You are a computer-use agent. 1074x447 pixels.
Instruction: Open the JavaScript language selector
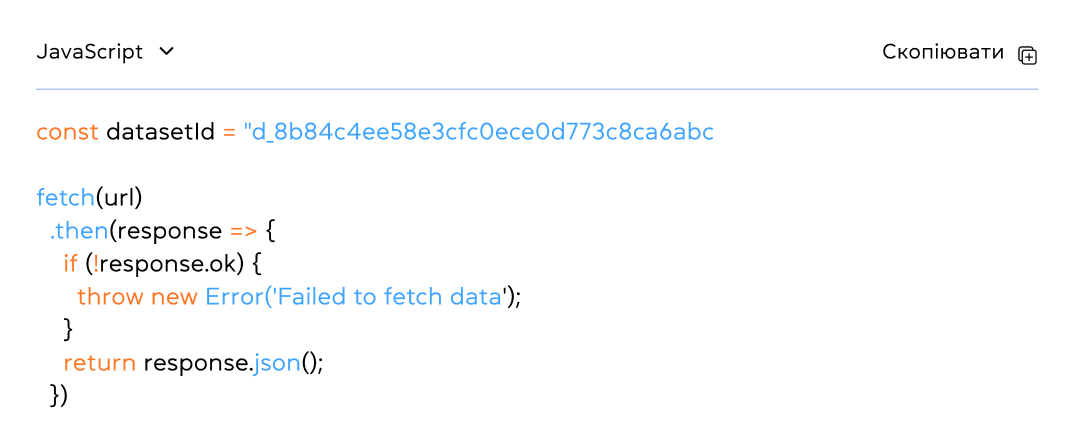point(90,52)
